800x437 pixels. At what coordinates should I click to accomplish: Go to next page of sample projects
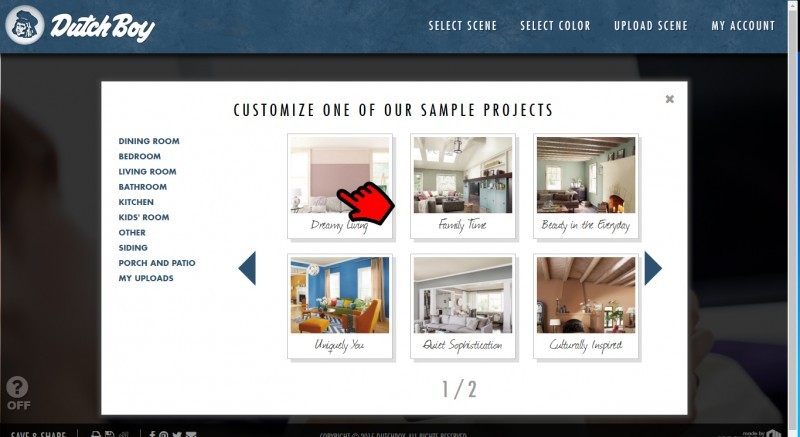point(653,268)
